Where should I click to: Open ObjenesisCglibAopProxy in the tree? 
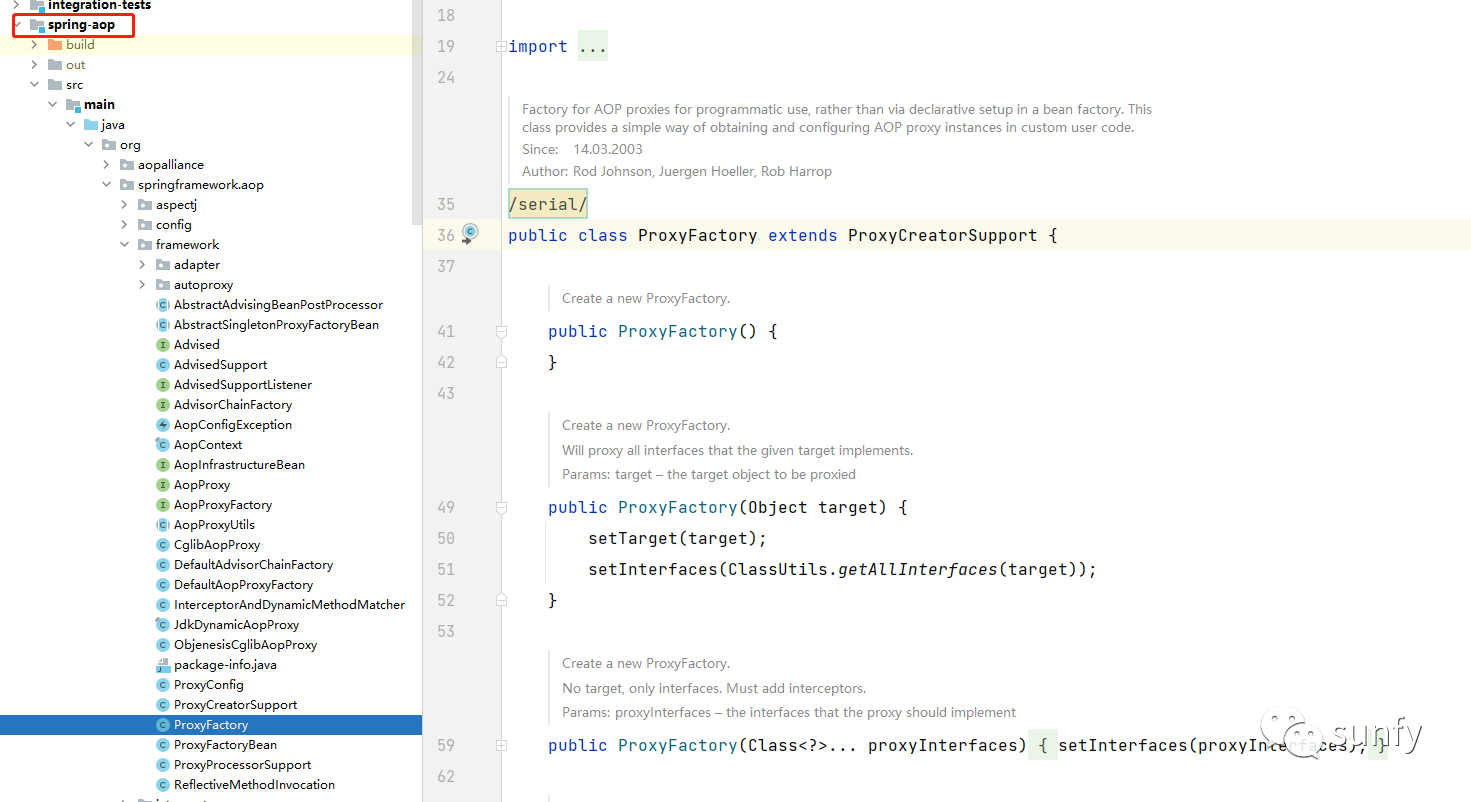coord(245,645)
